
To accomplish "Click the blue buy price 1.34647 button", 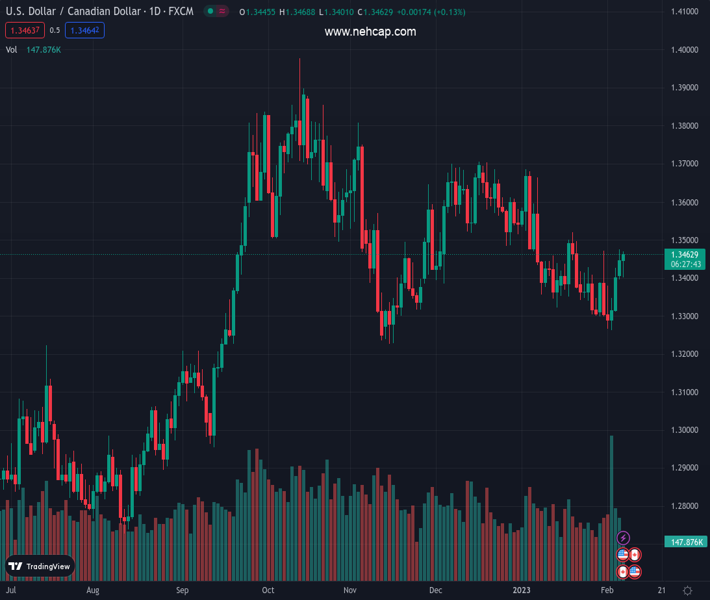I will click(x=84, y=31).
